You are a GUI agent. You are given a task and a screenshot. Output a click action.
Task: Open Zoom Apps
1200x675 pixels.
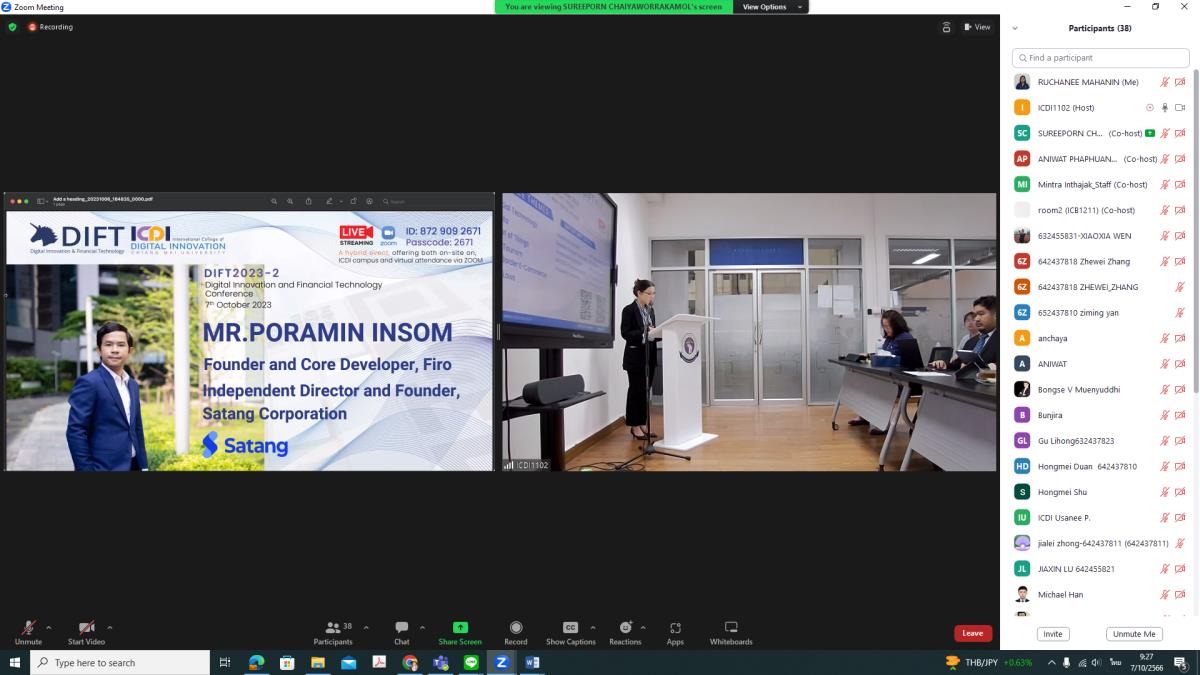(x=675, y=632)
